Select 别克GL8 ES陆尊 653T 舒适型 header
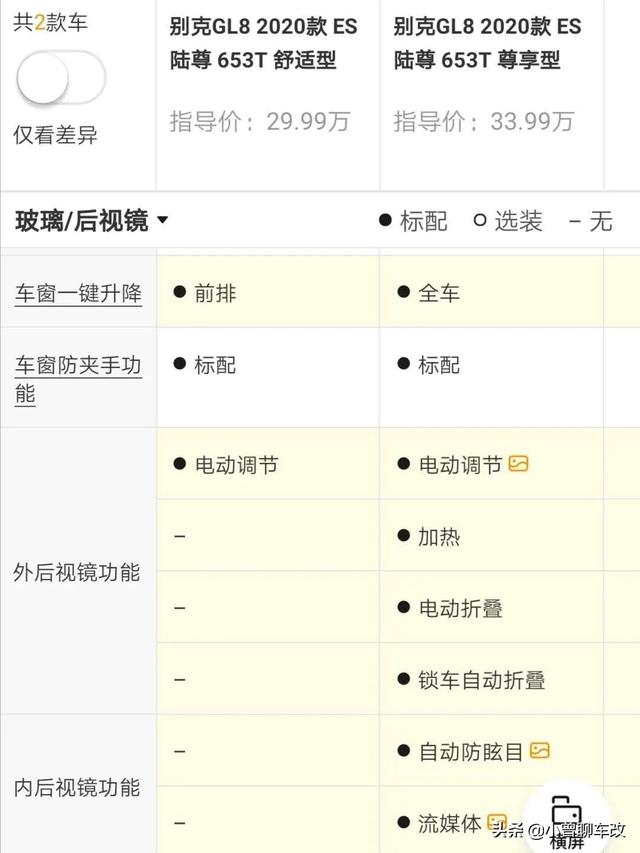640x853 pixels. pos(263,43)
